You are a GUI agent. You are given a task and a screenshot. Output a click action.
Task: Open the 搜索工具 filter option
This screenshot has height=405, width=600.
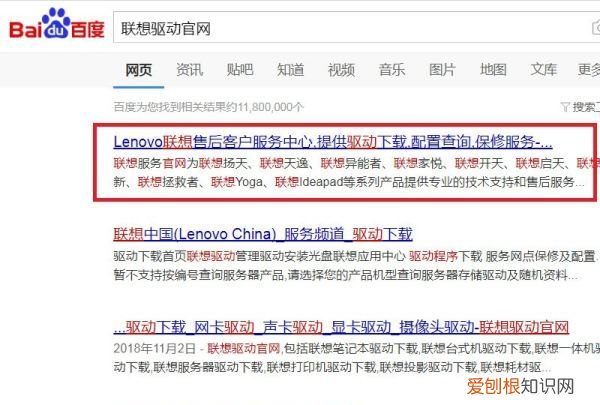[586, 107]
